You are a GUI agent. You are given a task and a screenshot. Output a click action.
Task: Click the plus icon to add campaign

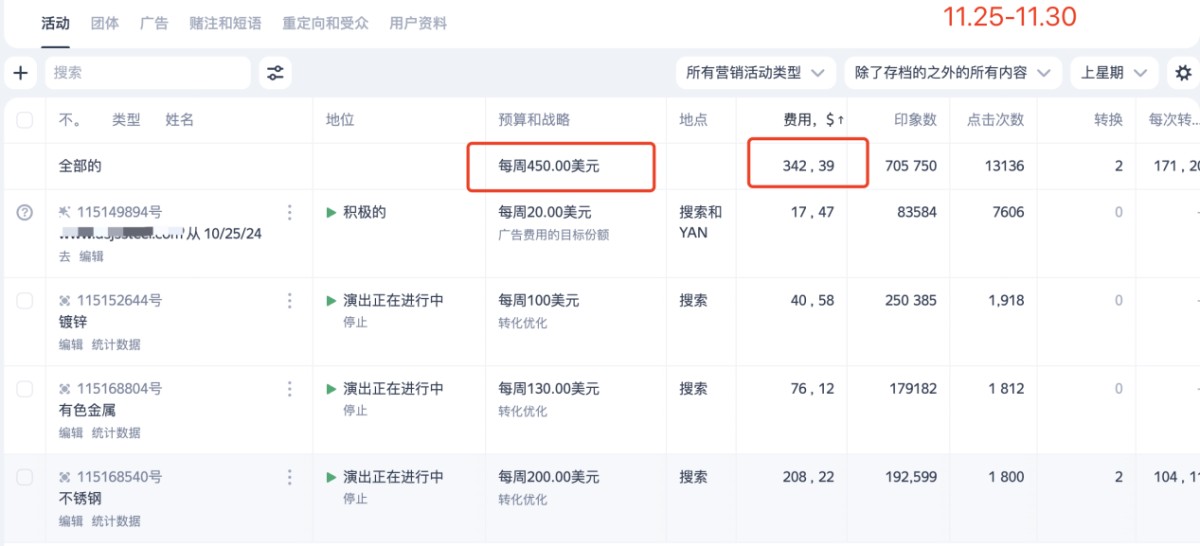(x=20, y=73)
